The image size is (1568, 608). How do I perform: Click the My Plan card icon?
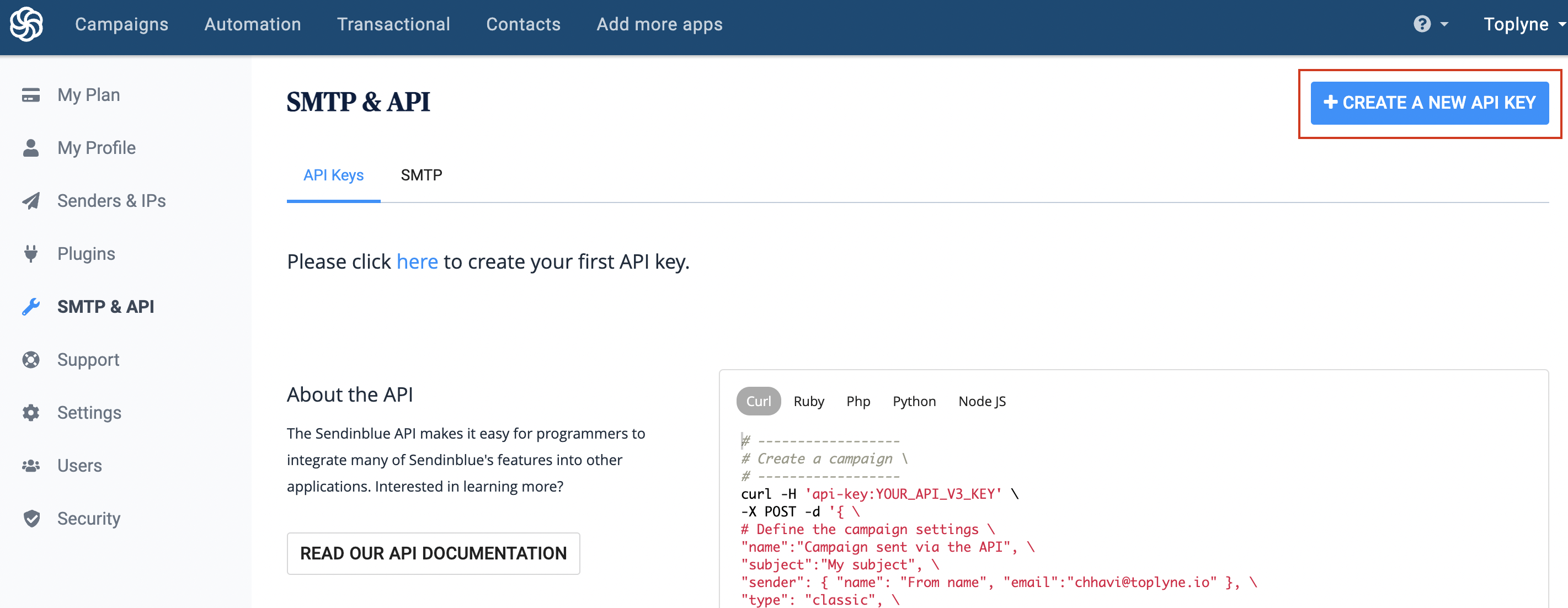[x=31, y=95]
